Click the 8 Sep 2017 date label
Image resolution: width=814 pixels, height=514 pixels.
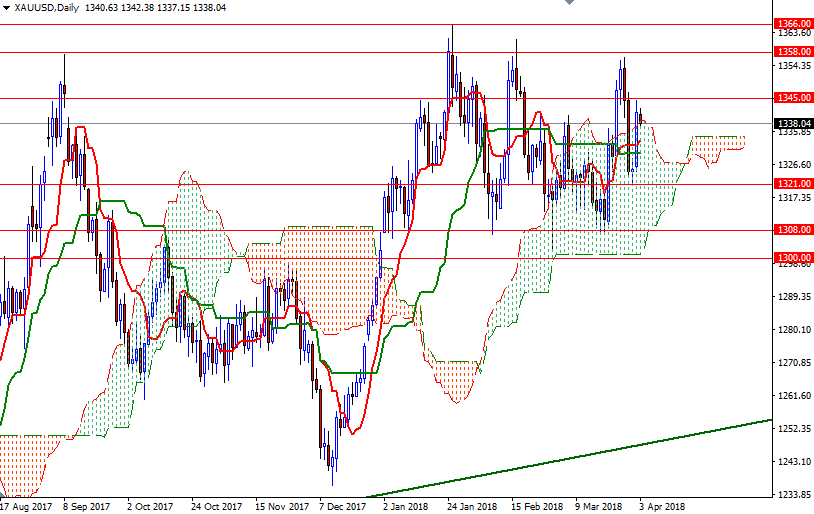point(87,506)
